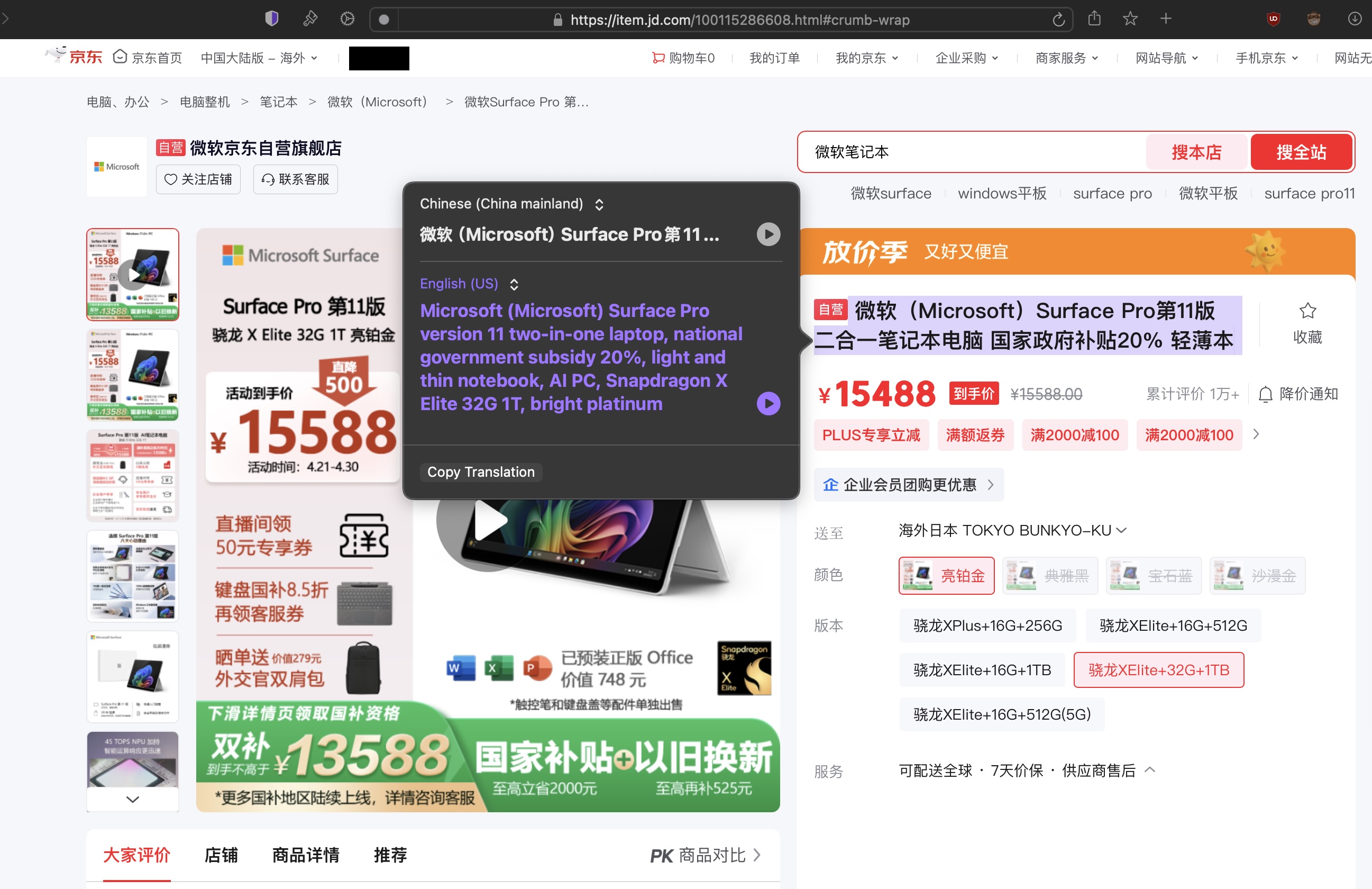Click the 降价通知 price alert bell
The height and width of the screenshot is (889, 1372).
point(1297,394)
